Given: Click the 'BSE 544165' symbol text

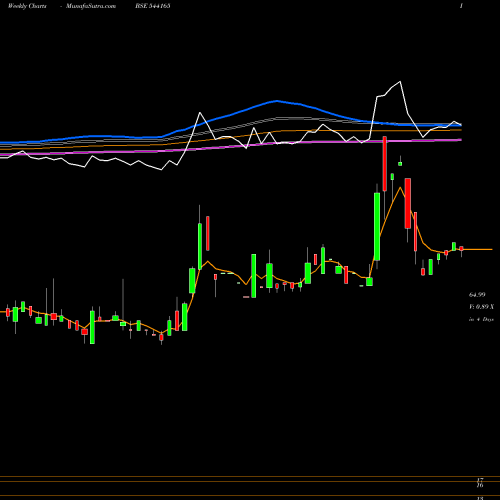Looking at the screenshot, I should click(153, 6).
